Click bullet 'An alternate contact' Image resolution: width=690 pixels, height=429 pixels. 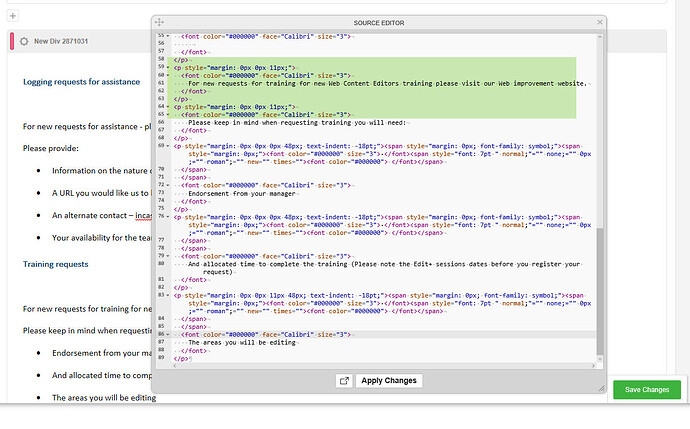point(102,216)
